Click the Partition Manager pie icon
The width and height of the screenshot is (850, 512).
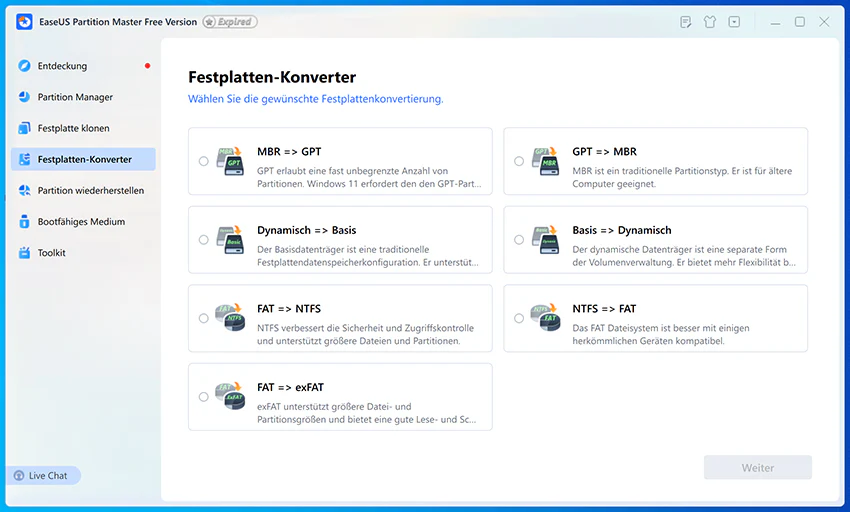coord(24,97)
